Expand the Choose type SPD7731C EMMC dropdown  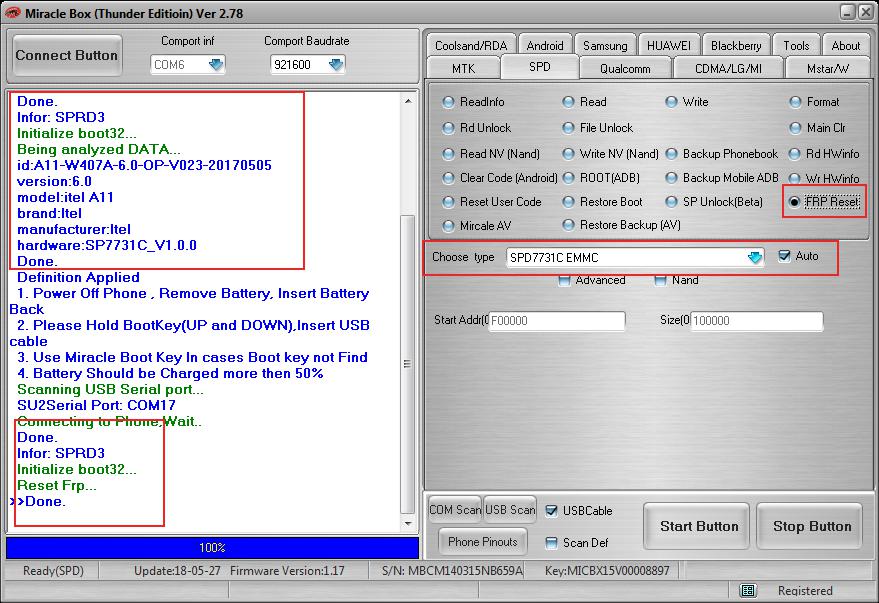coord(755,257)
